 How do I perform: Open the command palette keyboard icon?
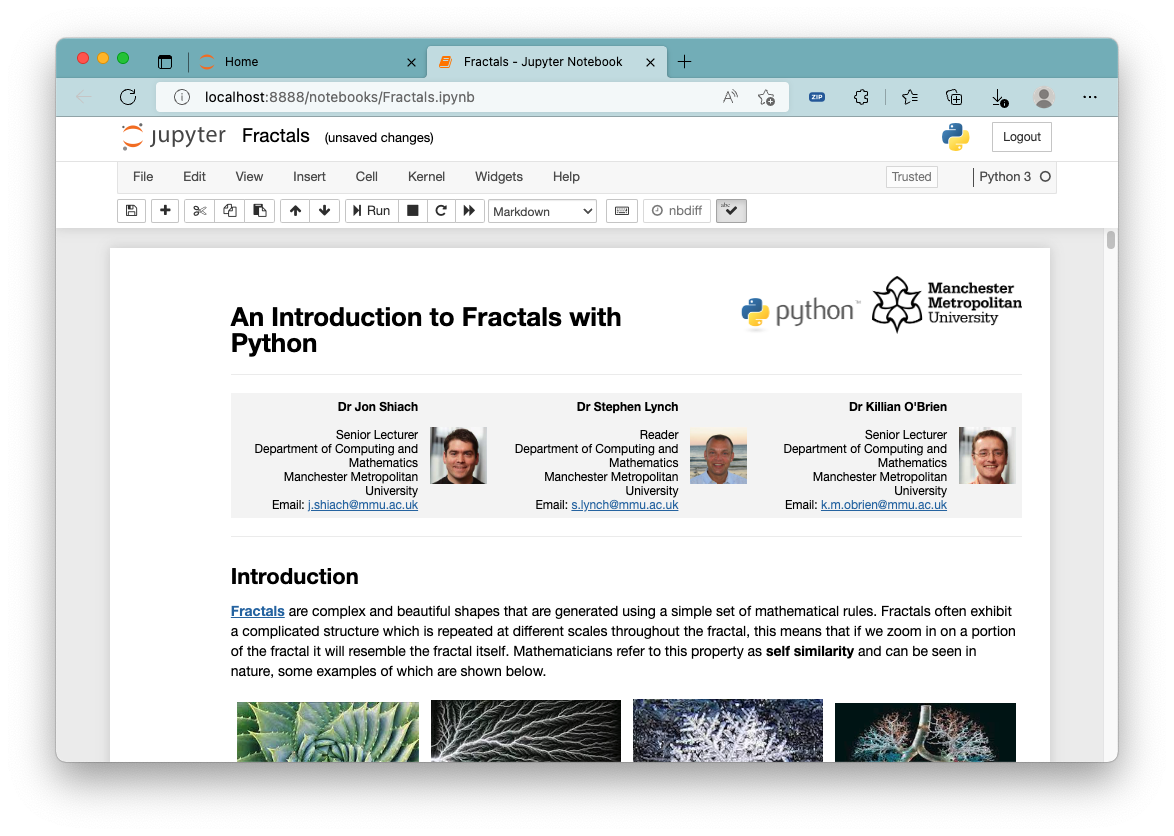tap(621, 211)
